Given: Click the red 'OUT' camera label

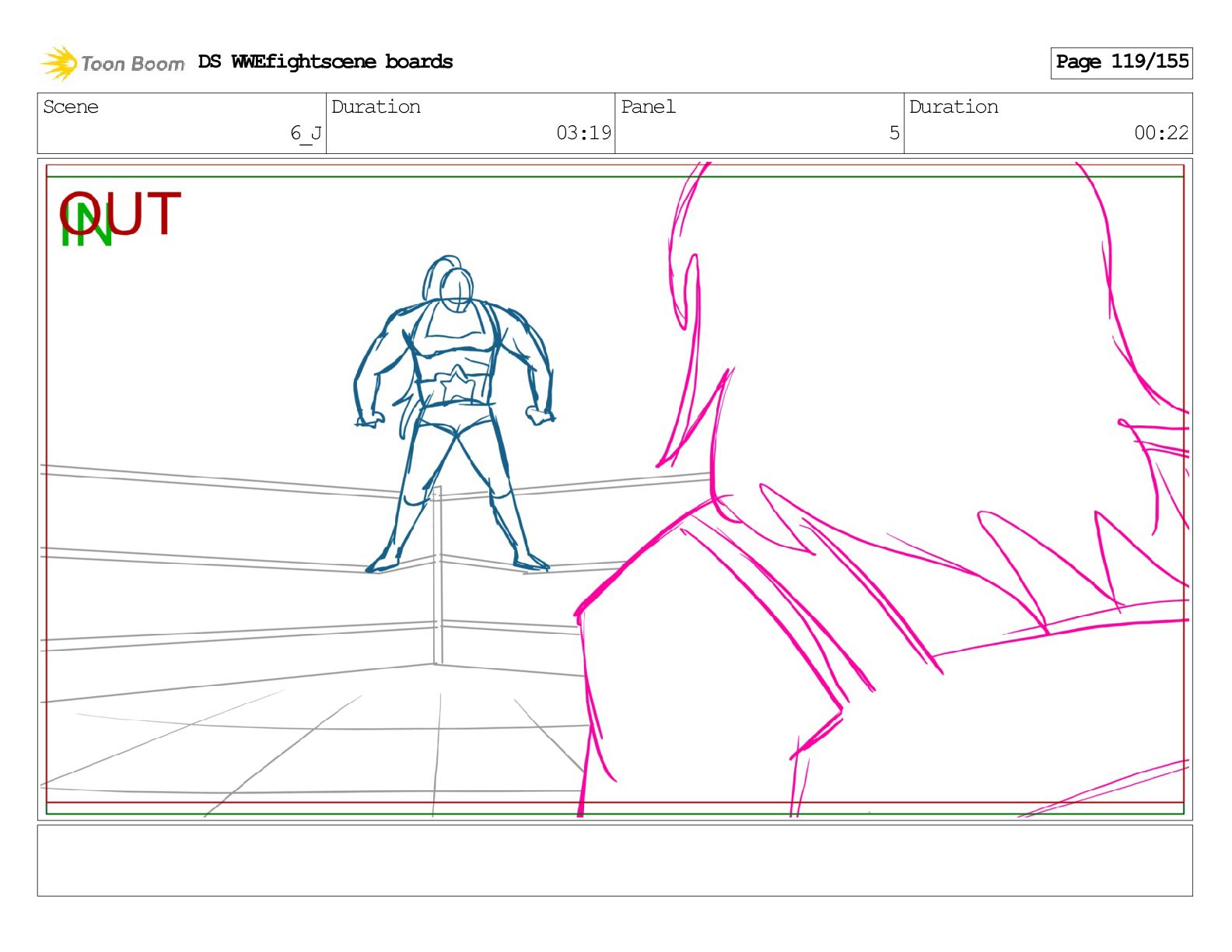Looking at the screenshot, I should [121, 214].
